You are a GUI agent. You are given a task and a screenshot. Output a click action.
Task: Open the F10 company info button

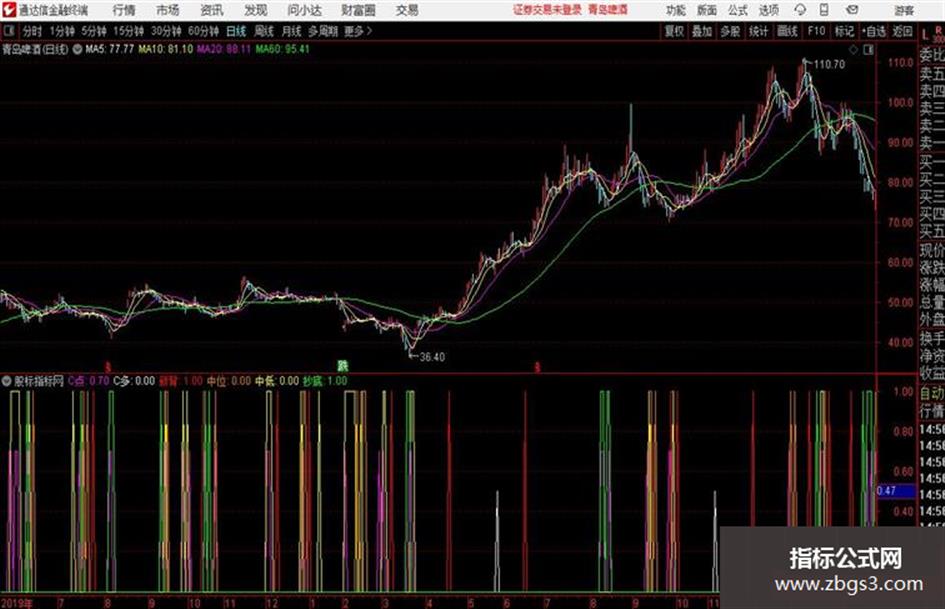coord(816,31)
